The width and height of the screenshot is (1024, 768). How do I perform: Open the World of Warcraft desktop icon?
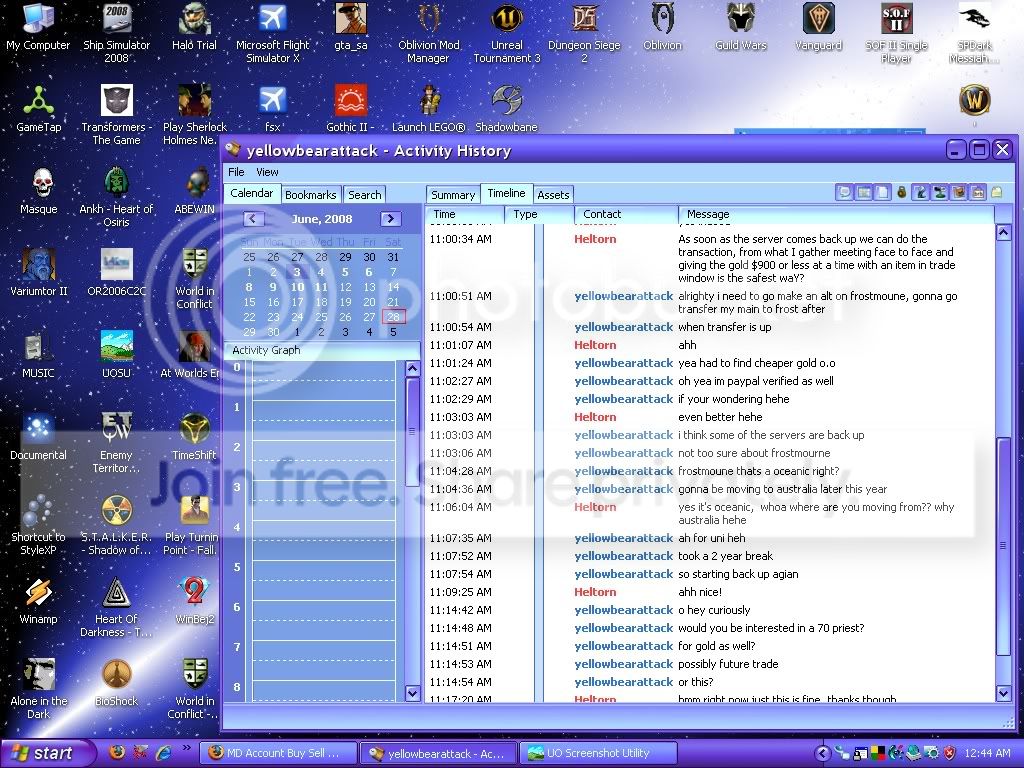tap(974, 101)
